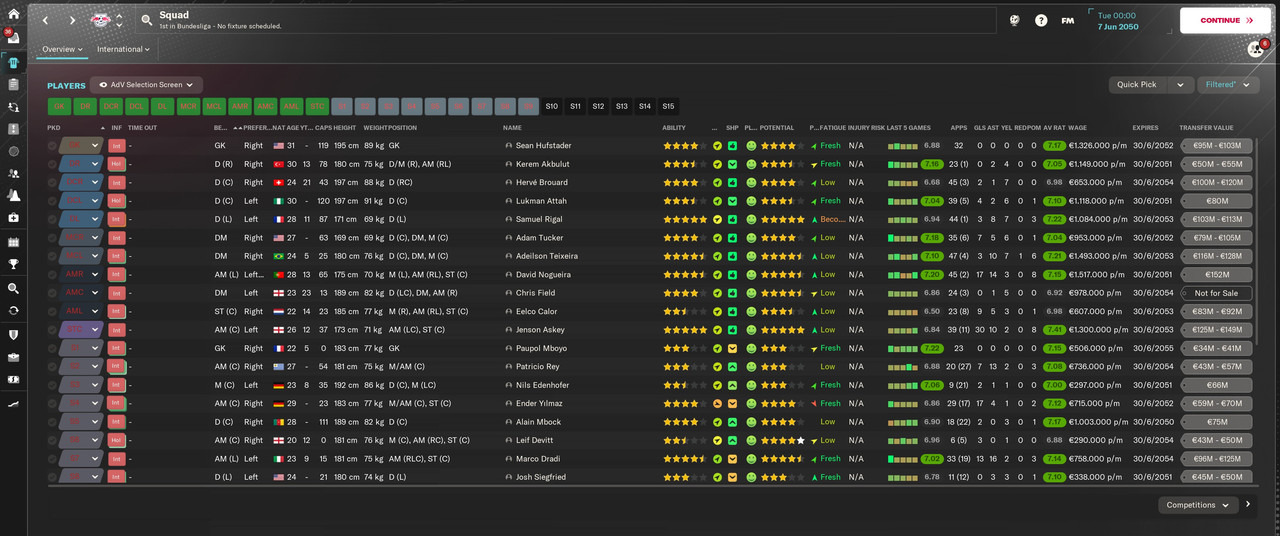Select the S15 substitute slot button
The height and width of the screenshot is (536, 1280).
[x=668, y=106]
